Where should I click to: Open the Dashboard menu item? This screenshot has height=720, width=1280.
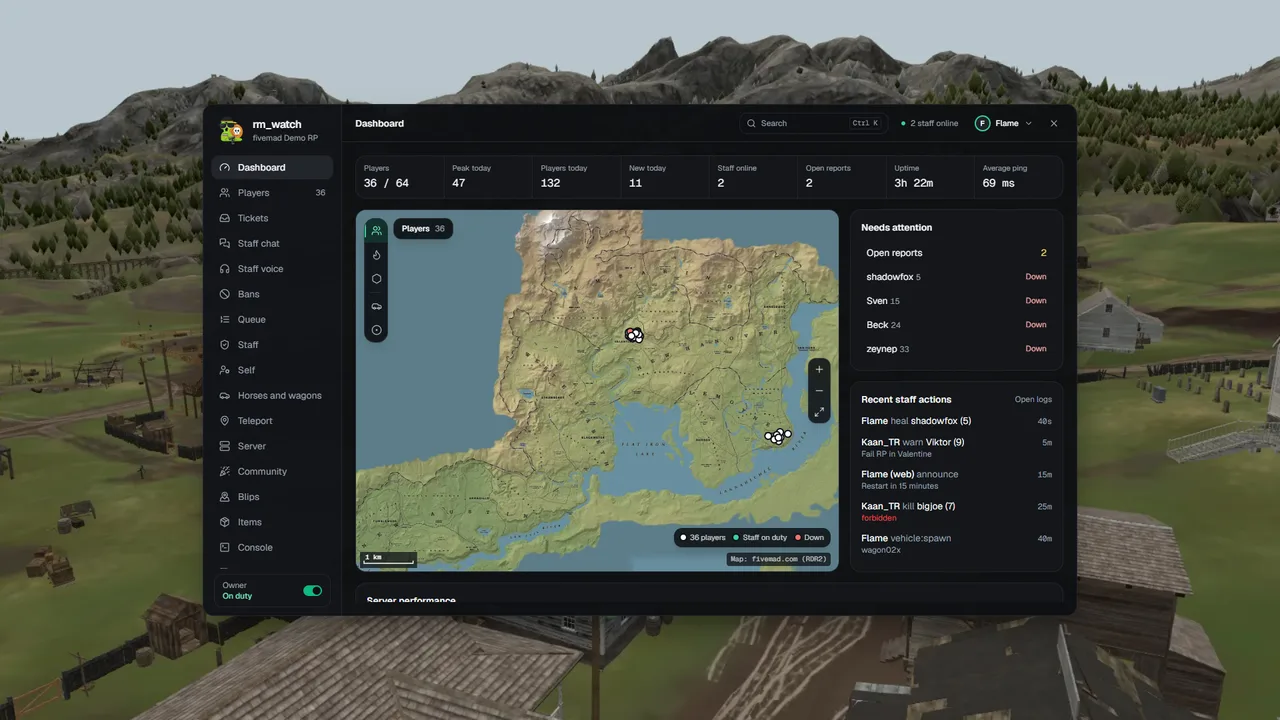273,167
